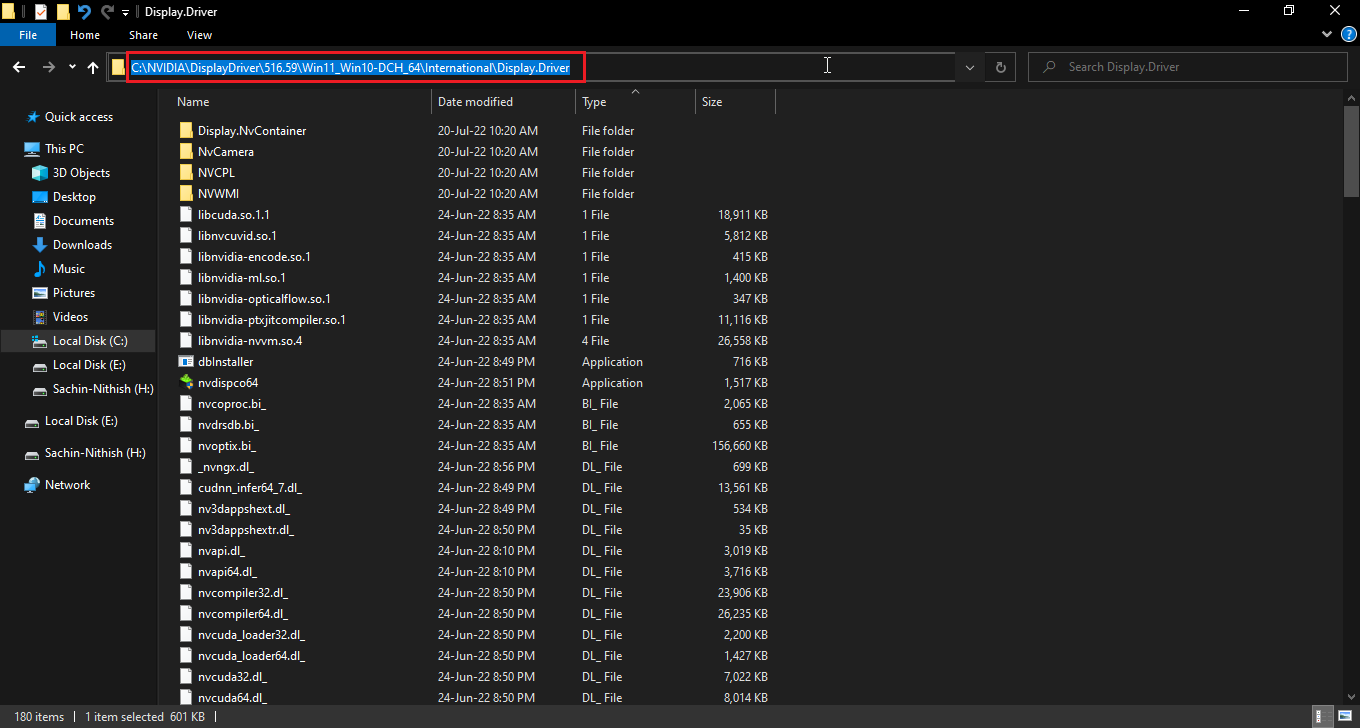Click the Properties quick access icon
The width and height of the screenshot is (1360, 728).
click(x=41, y=12)
